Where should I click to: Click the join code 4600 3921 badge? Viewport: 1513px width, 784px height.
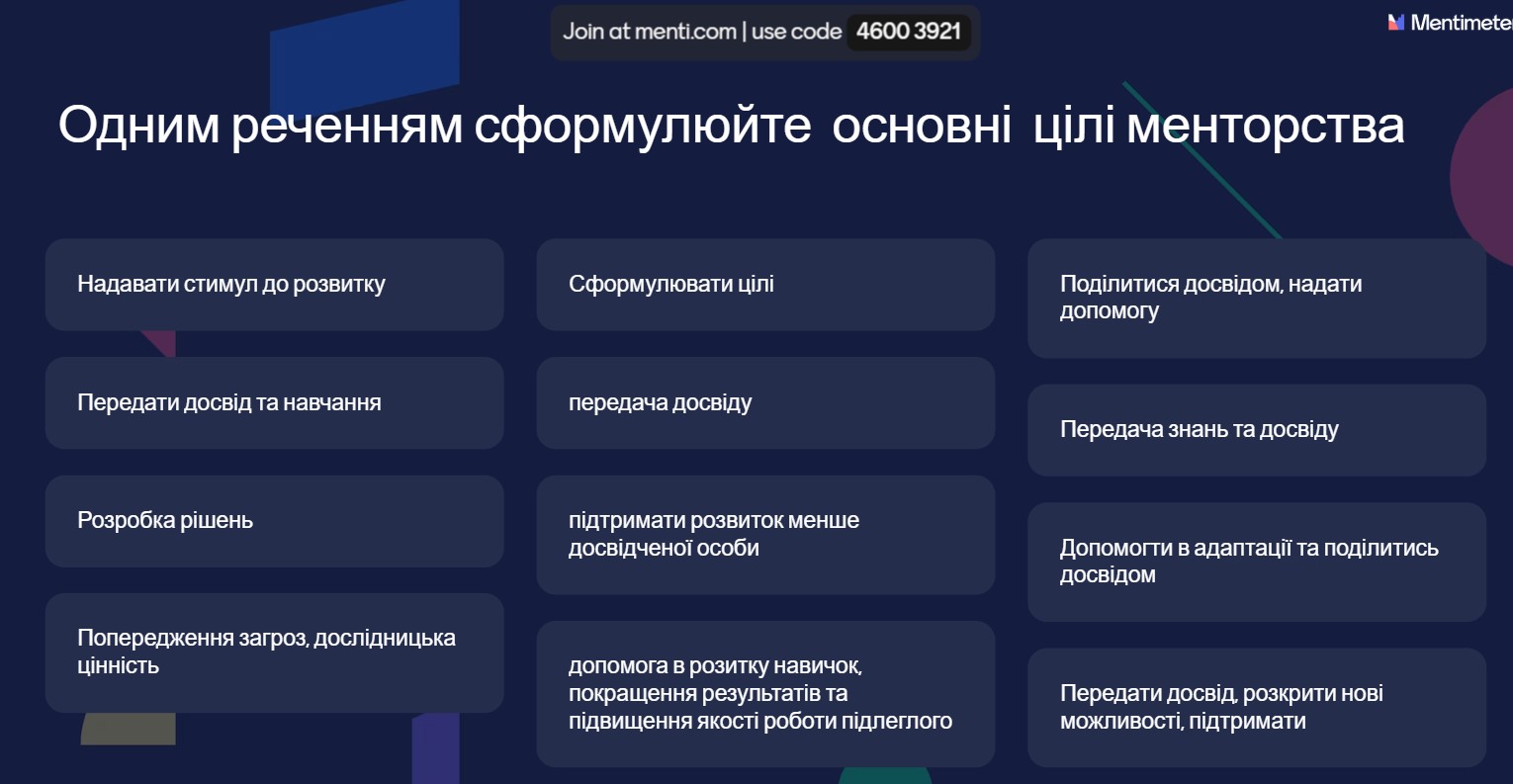(908, 32)
